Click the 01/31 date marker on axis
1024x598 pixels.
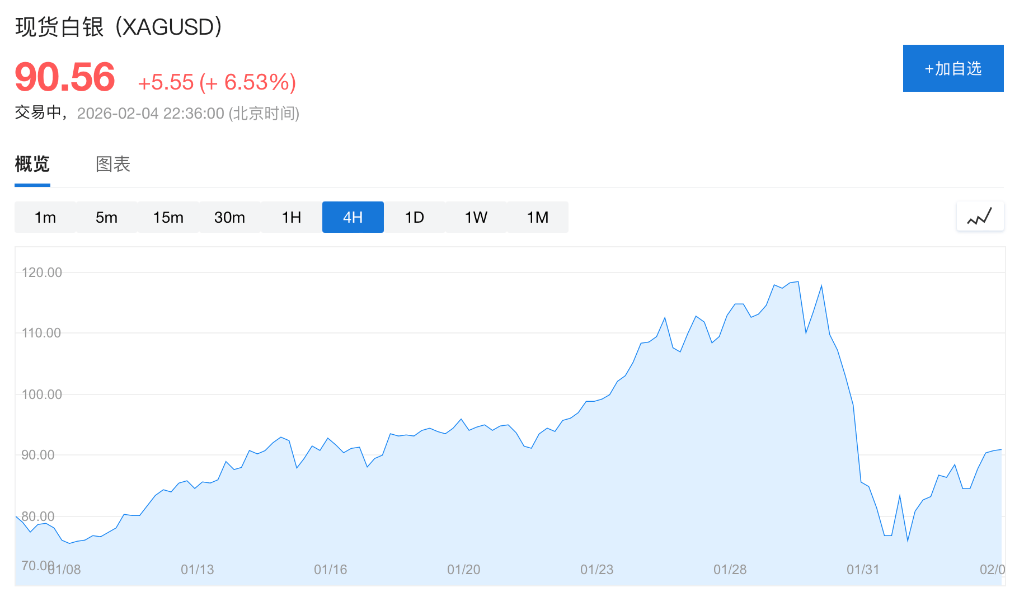(x=863, y=569)
